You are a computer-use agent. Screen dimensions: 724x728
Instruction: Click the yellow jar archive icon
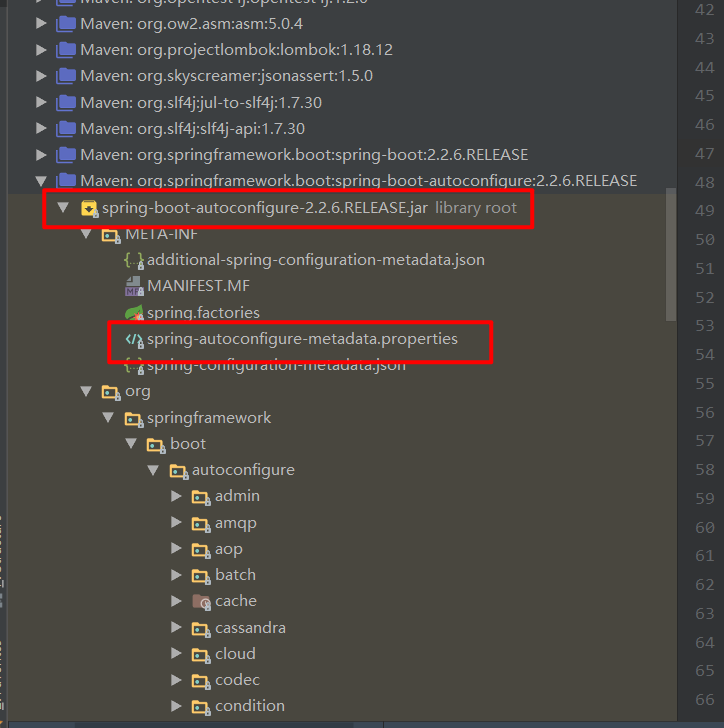(x=89, y=208)
